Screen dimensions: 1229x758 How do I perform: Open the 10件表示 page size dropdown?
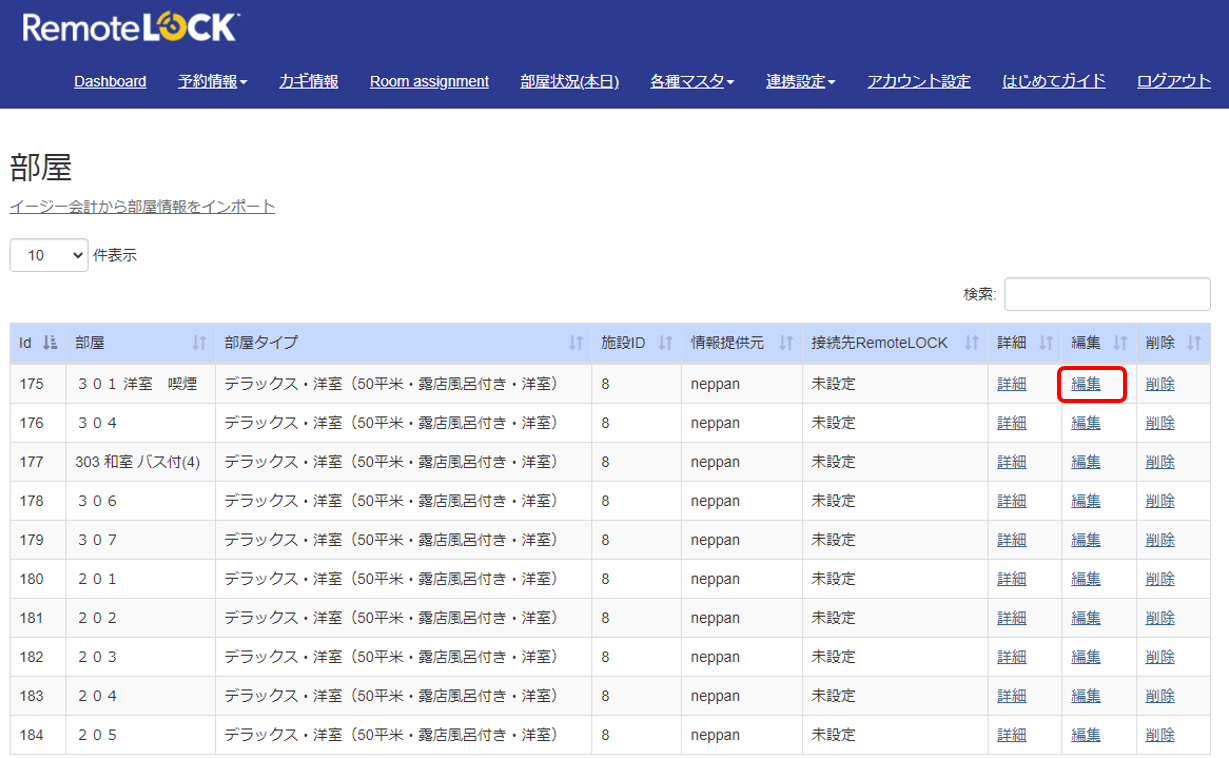[x=50, y=255]
